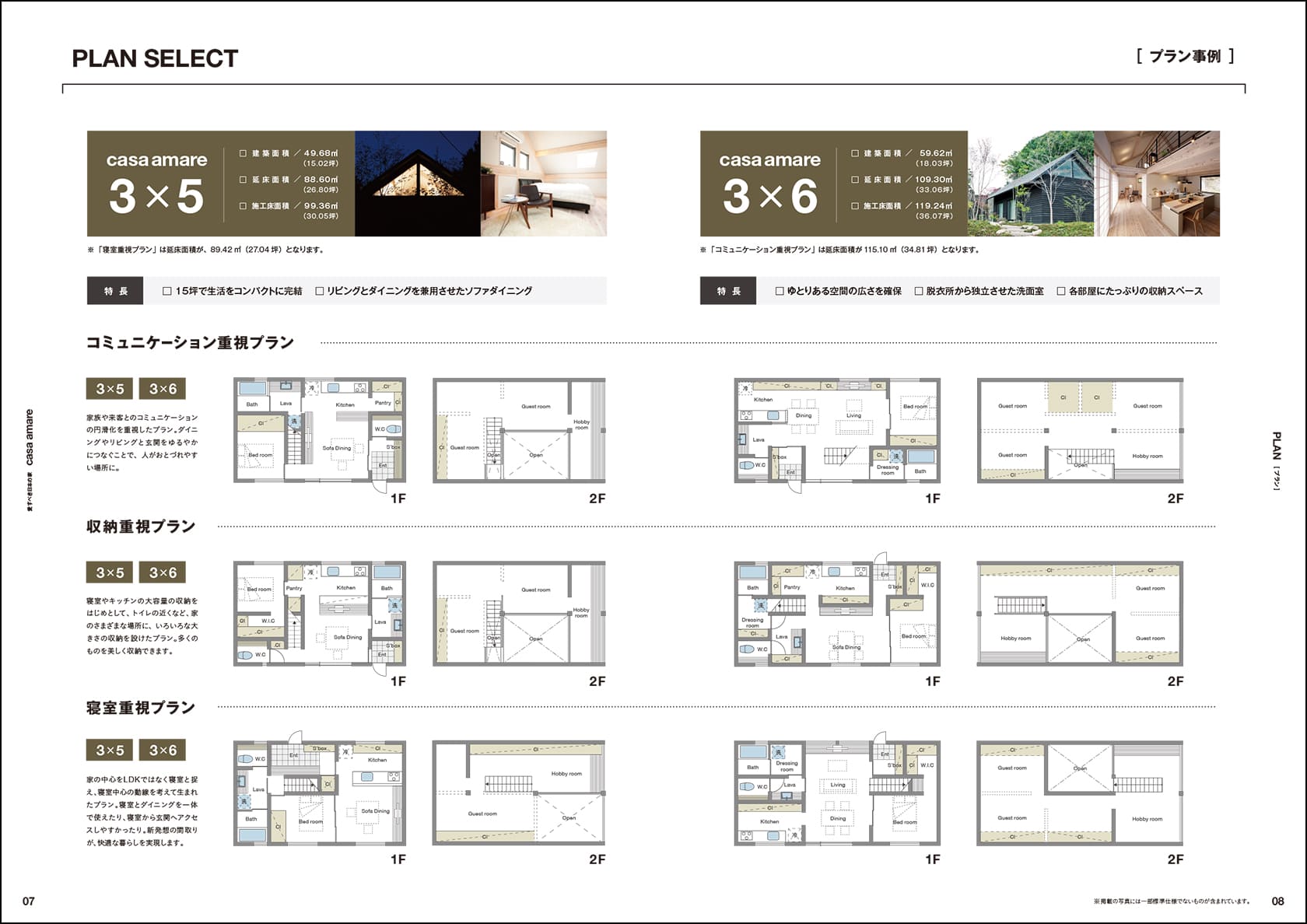Open the 3×6 storage plan 1F floor plan
Image resolution: width=1307 pixels, height=924 pixels.
837,610
